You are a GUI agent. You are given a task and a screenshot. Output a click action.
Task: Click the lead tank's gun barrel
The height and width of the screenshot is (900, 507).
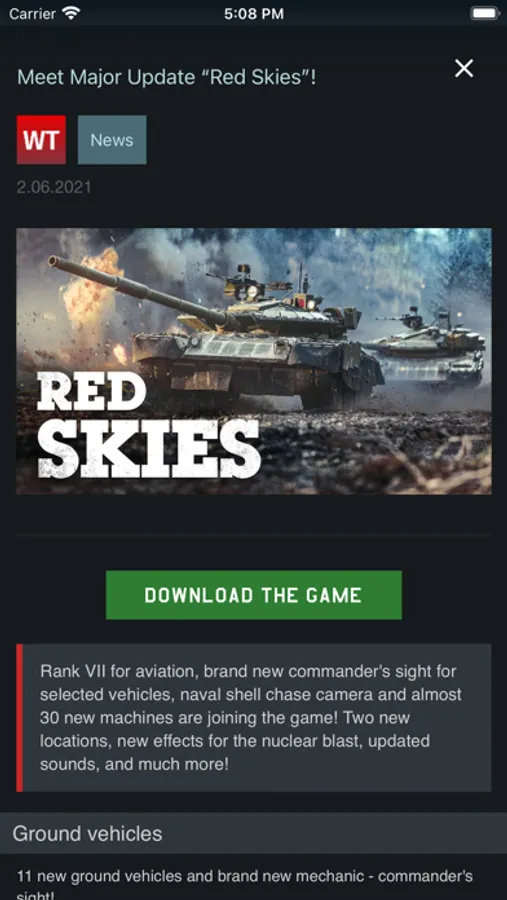tap(138, 289)
